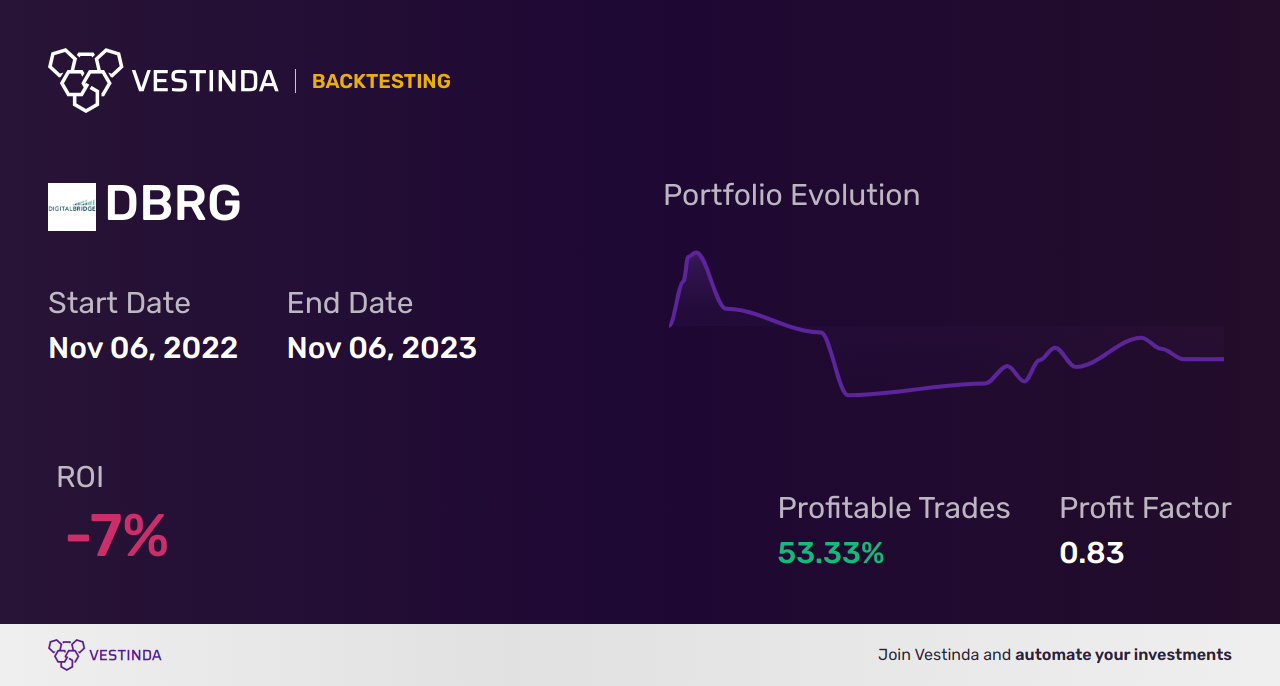Screen dimensions: 1280x686
Task: Click the -7% ROI value
Action: pyautogui.click(x=117, y=536)
